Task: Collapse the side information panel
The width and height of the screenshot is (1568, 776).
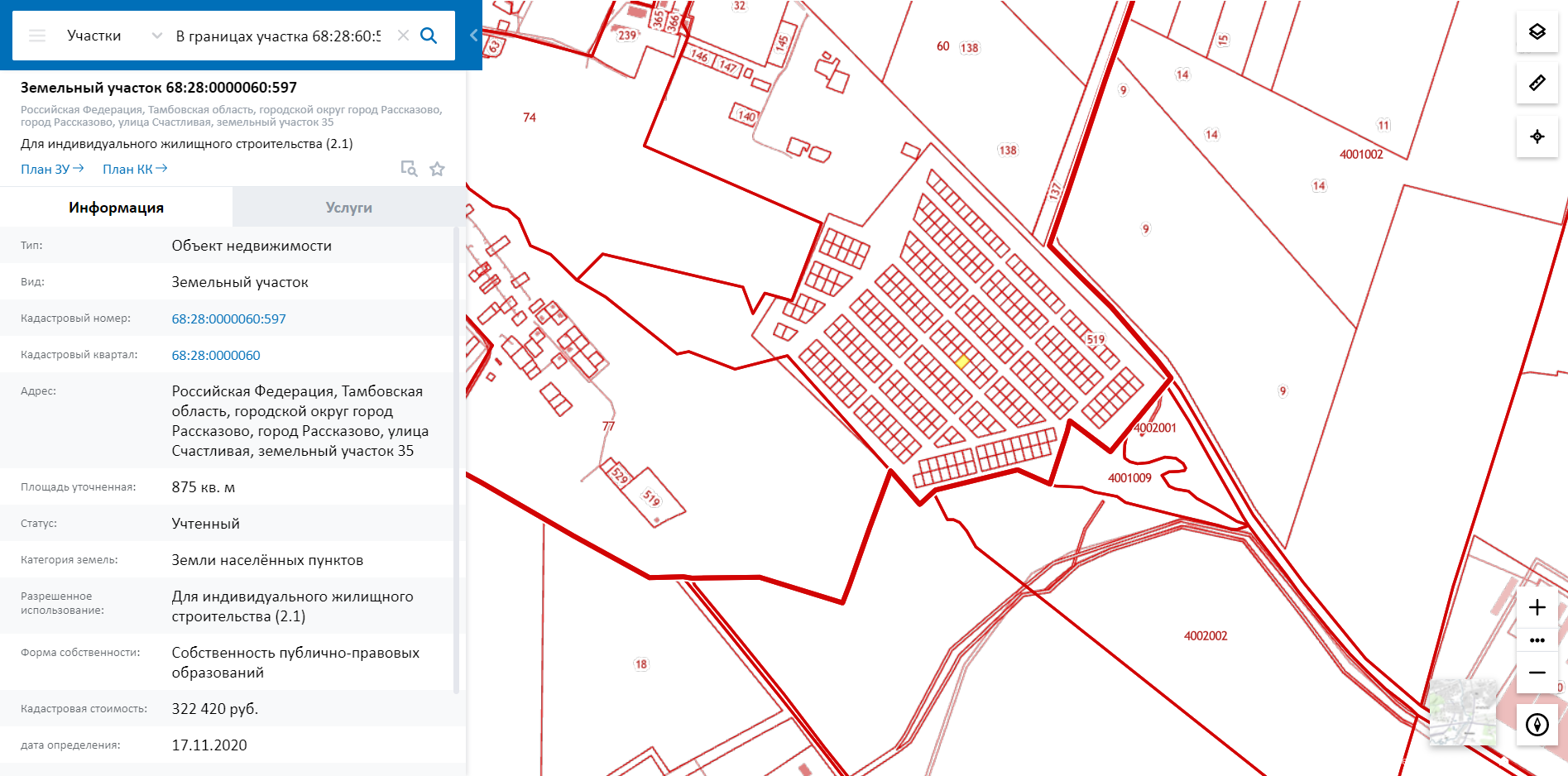Action: 473,35
